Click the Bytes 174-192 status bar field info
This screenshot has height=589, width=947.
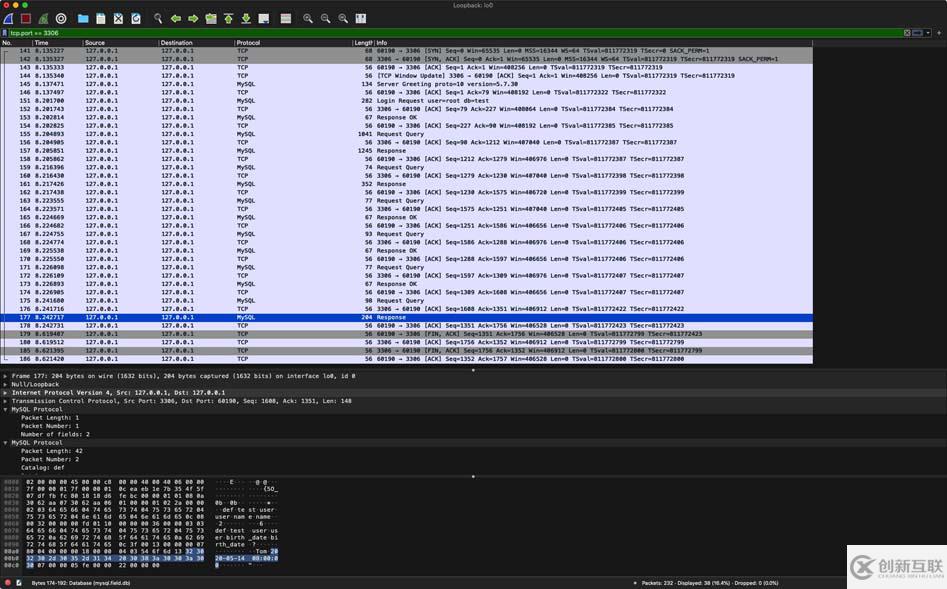pyautogui.click(x=81, y=584)
